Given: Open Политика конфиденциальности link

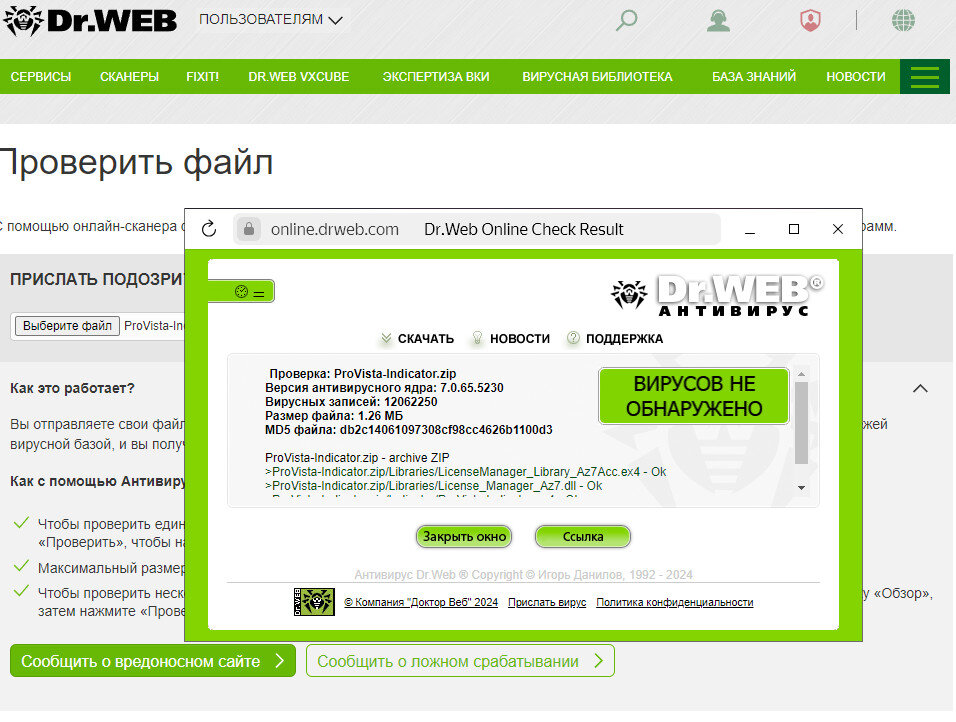Looking at the screenshot, I should pos(675,602).
